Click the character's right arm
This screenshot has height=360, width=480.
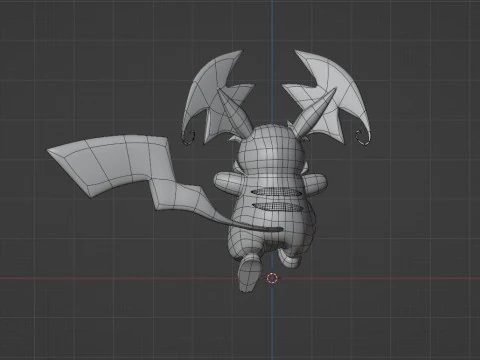tap(316, 184)
